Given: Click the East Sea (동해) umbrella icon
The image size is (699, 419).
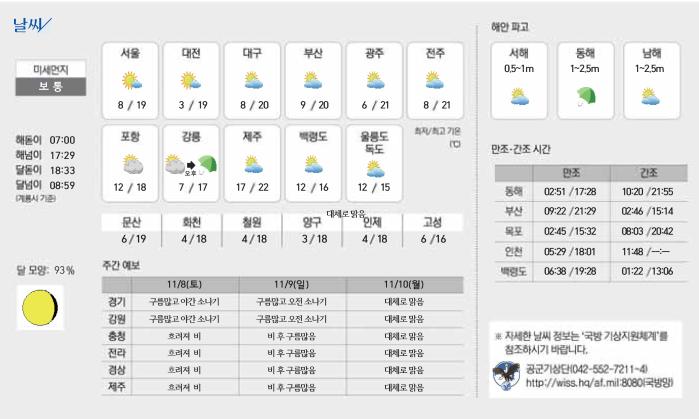Looking at the screenshot, I should click(x=582, y=97).
